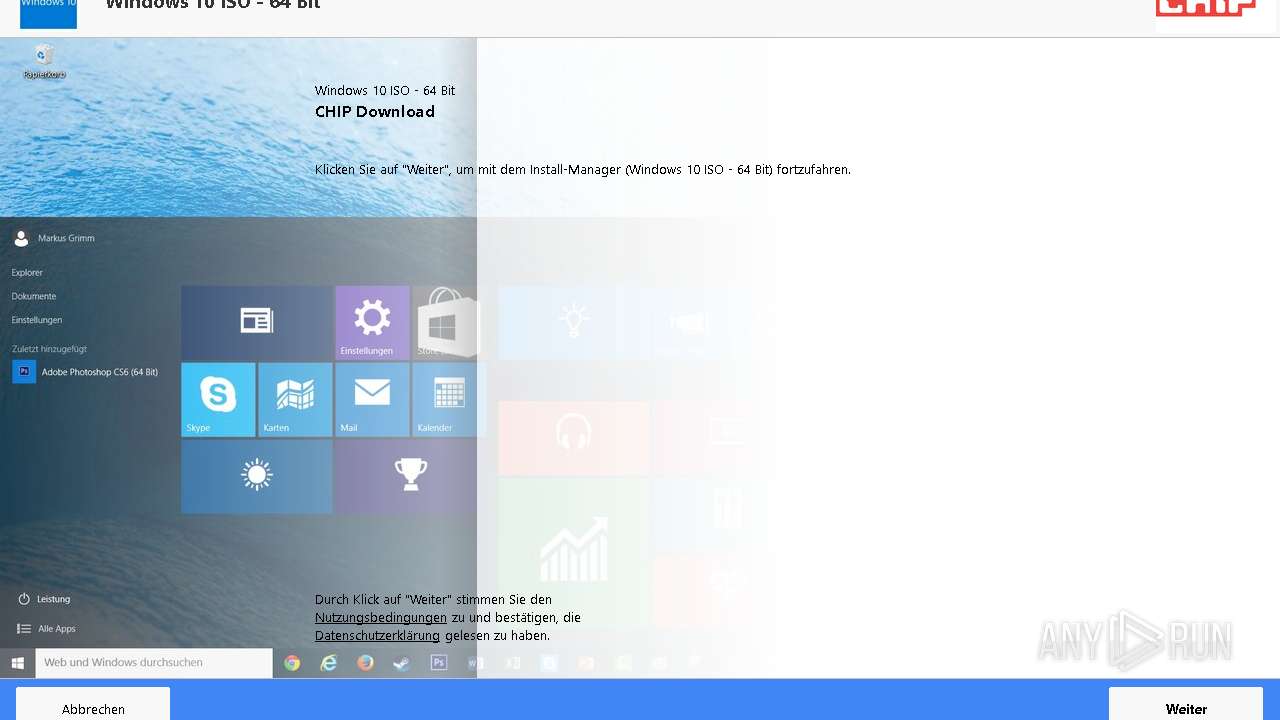The width and height of the screenshot is (1280, 720).
Task: Click the news tile icon
Action: 257,322
